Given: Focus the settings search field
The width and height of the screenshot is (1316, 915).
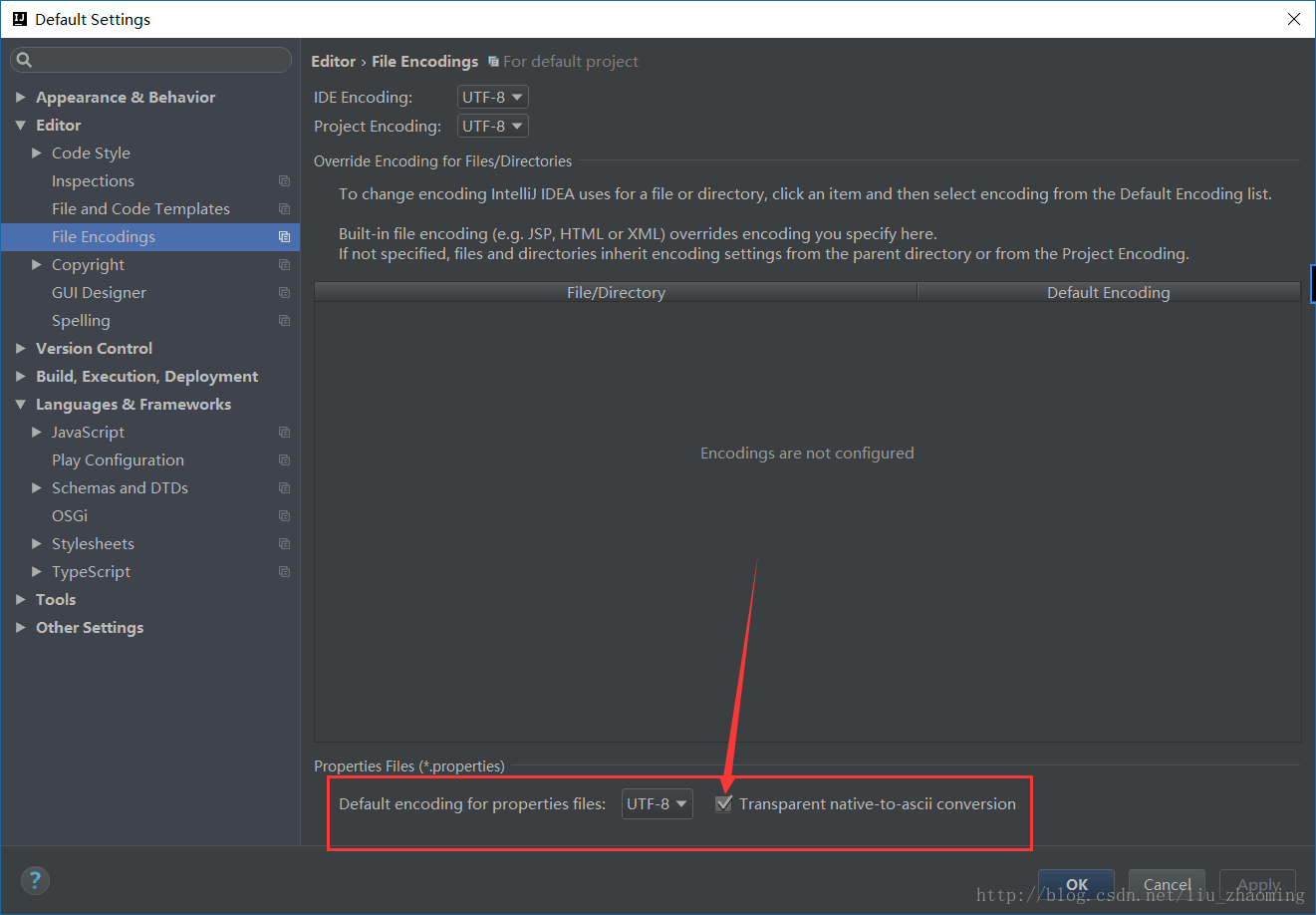Looking at the screenshot, I should pyautogui.click(x=150, y=60).
